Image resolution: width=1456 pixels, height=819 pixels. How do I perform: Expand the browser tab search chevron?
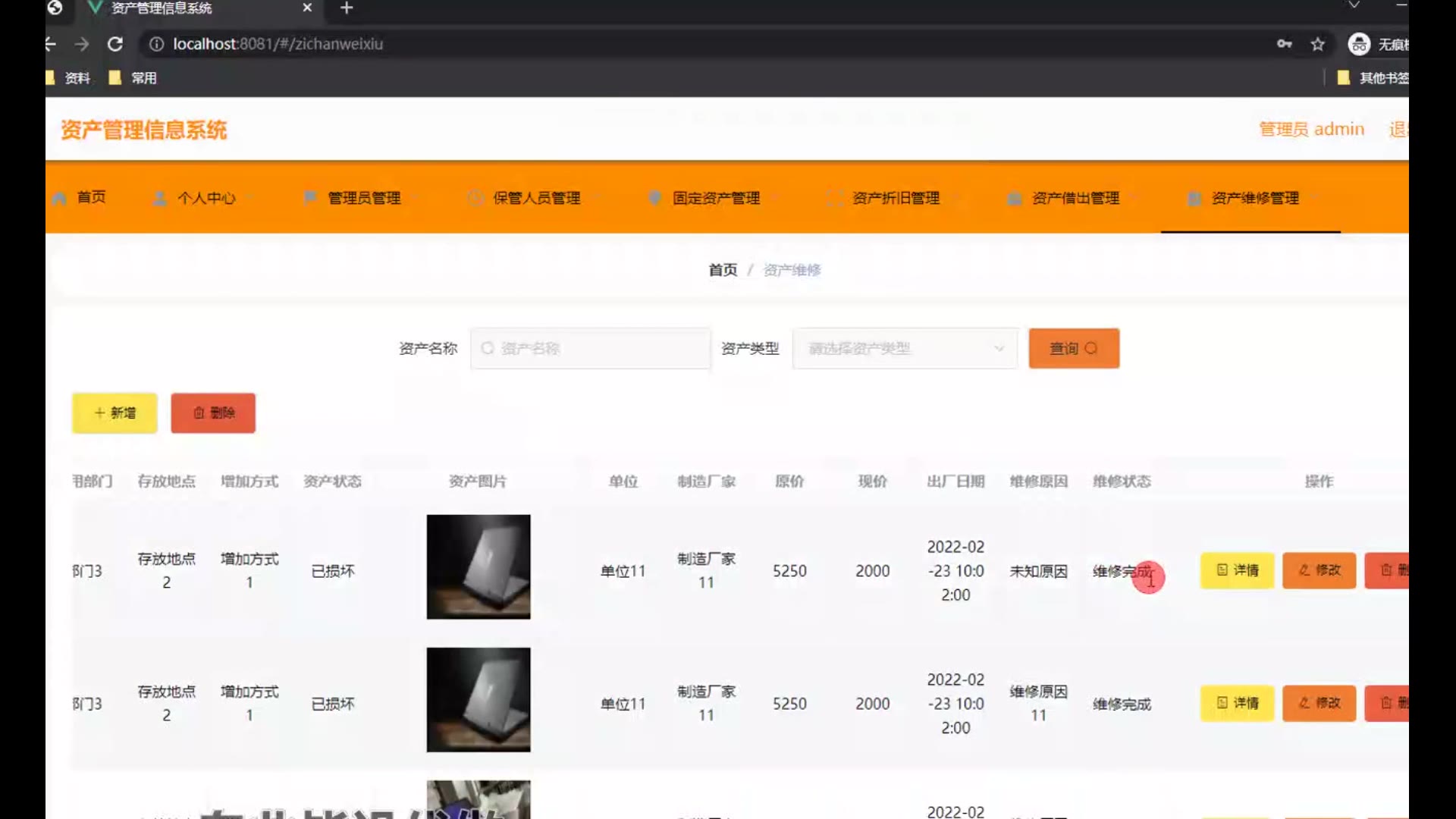pyautogui.click(x=1354, y=5)
